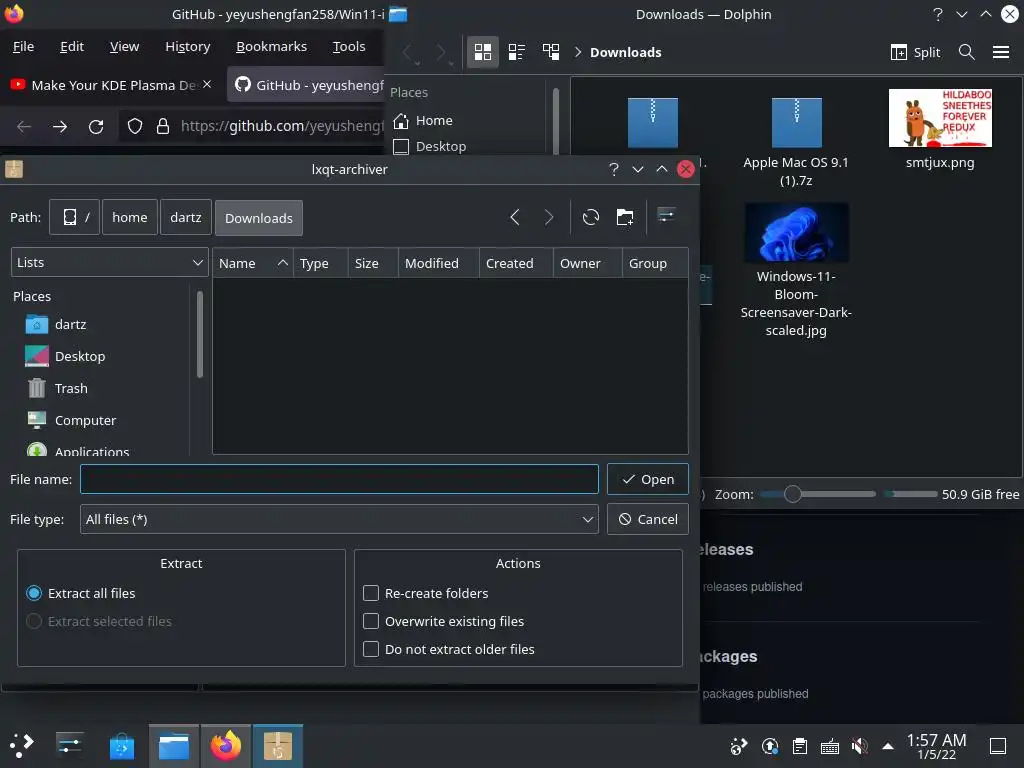Sort by Group column header
Screen dimensions: 1024x768
tap(655, 263)
